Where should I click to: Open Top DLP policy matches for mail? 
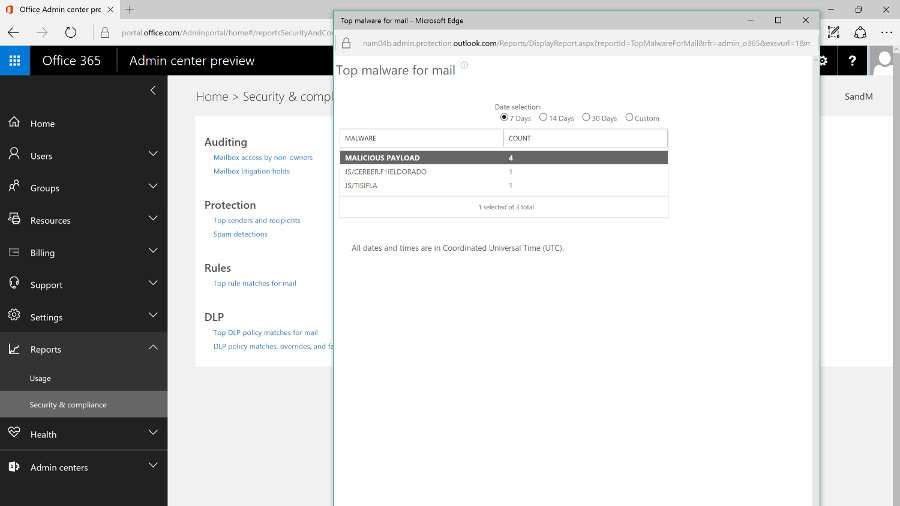[x=265, y=333]
